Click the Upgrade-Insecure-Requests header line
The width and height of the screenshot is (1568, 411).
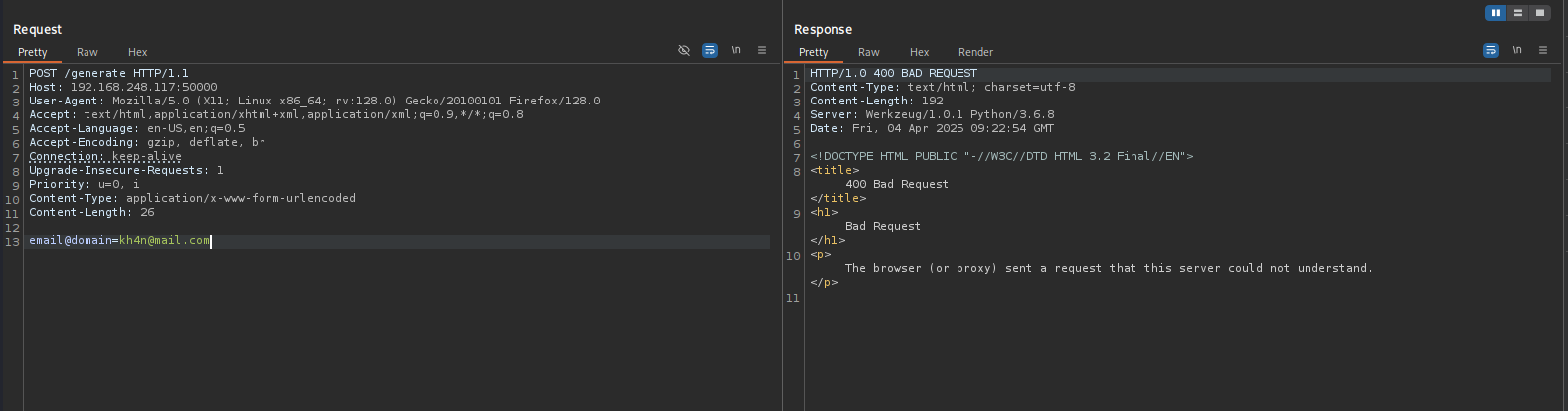[x=126, y=170]
